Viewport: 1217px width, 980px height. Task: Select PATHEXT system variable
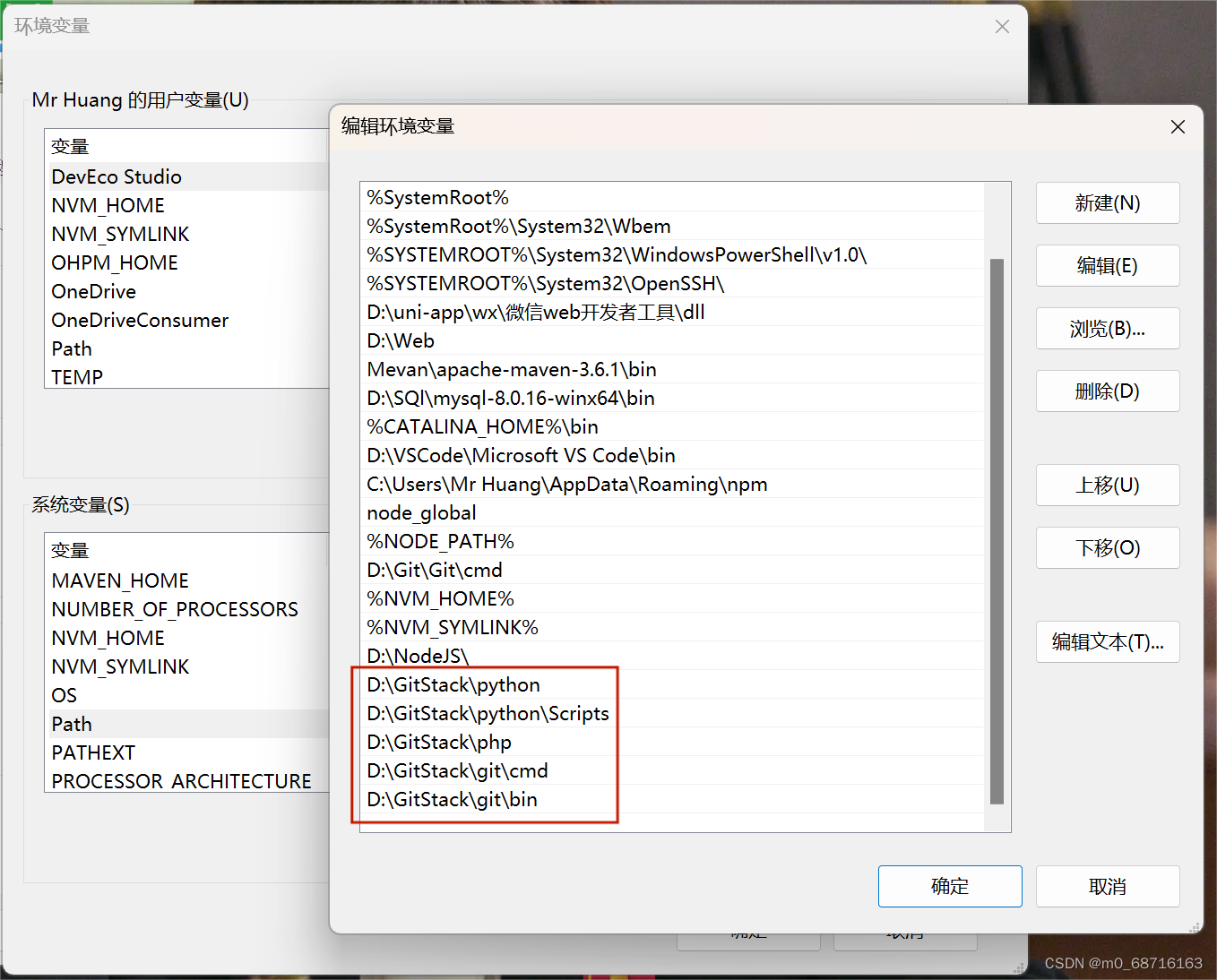[x=187, y=752]
